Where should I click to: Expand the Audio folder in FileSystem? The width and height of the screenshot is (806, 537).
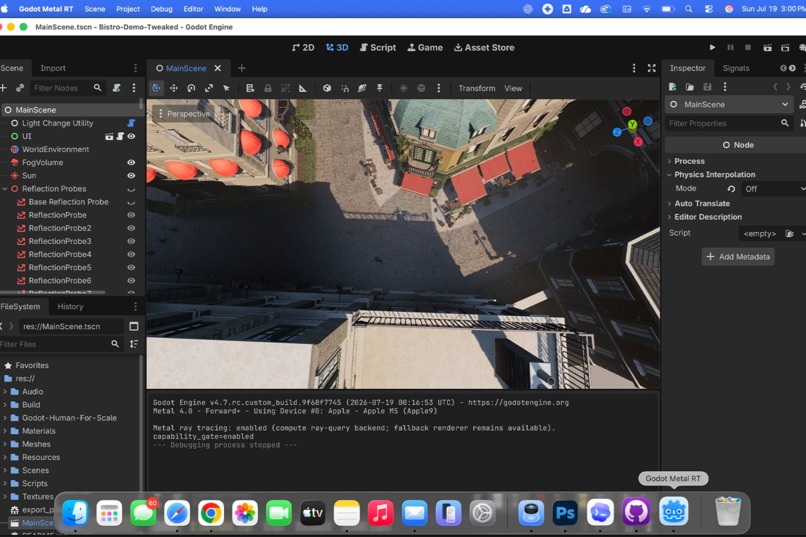coord(5,392)
